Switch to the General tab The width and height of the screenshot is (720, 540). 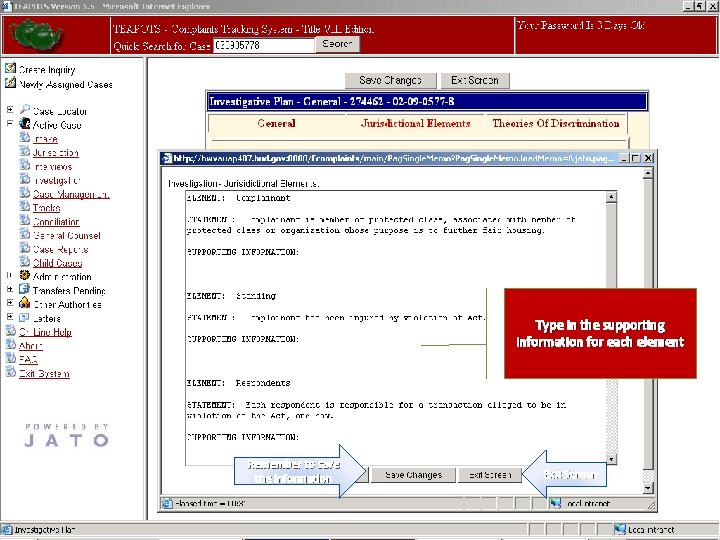click(276, 124)
